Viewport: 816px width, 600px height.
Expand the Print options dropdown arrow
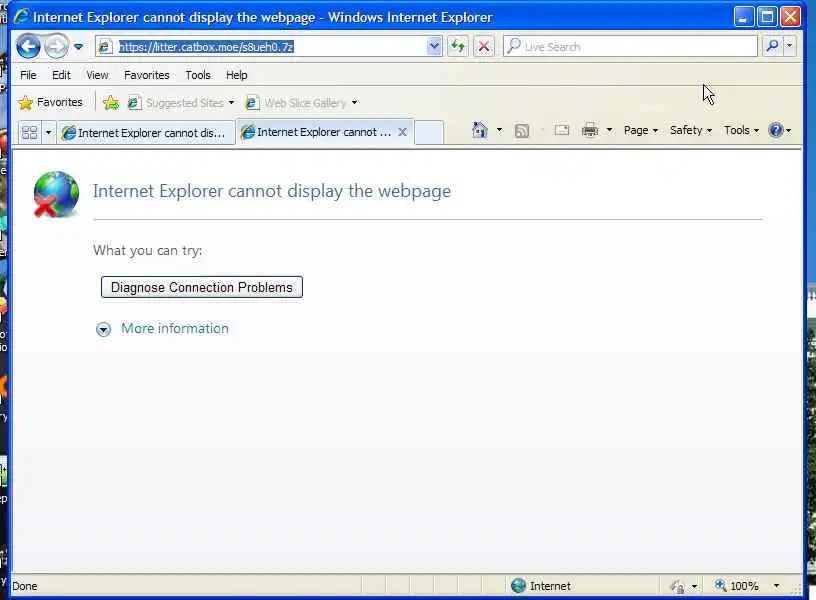pos(609,130)
